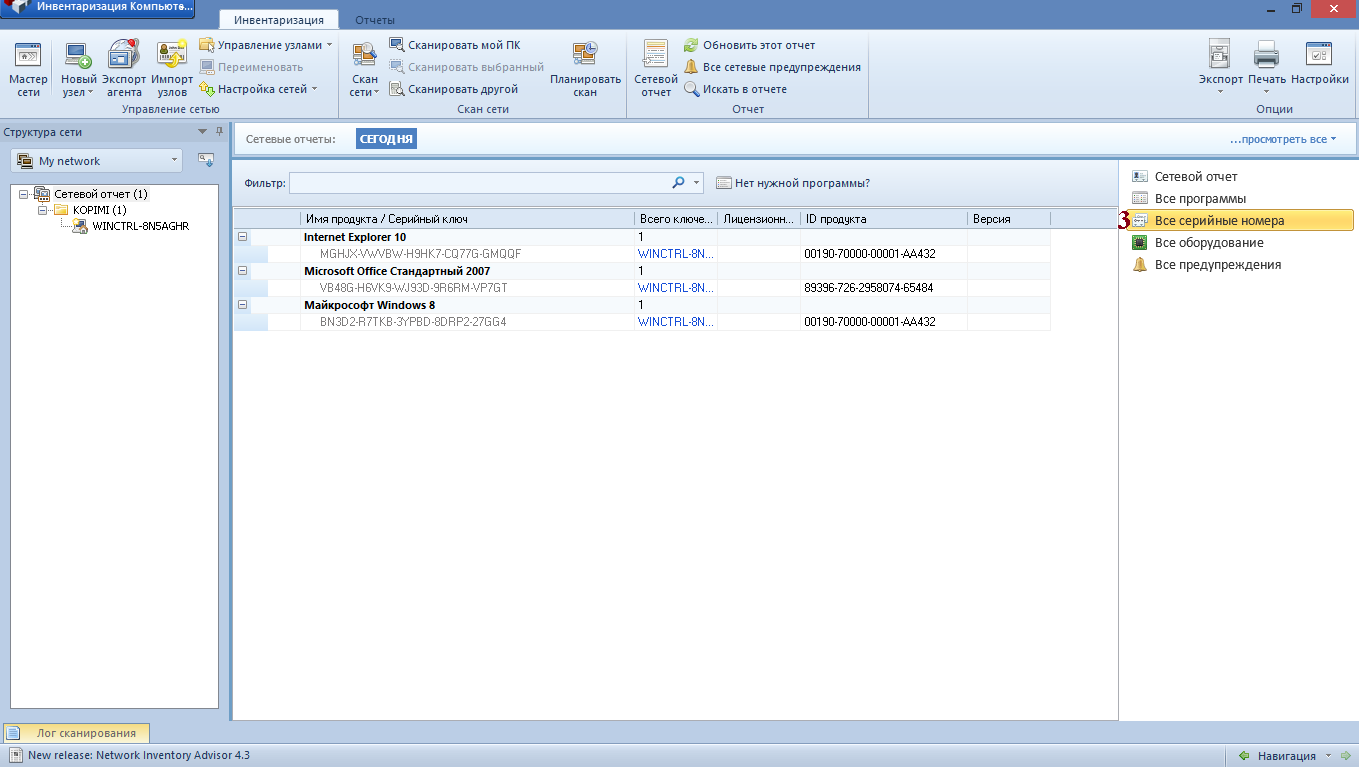Click the Скан сети button
This screenshot has height=767, width=1359.
[x=365, y=69]
